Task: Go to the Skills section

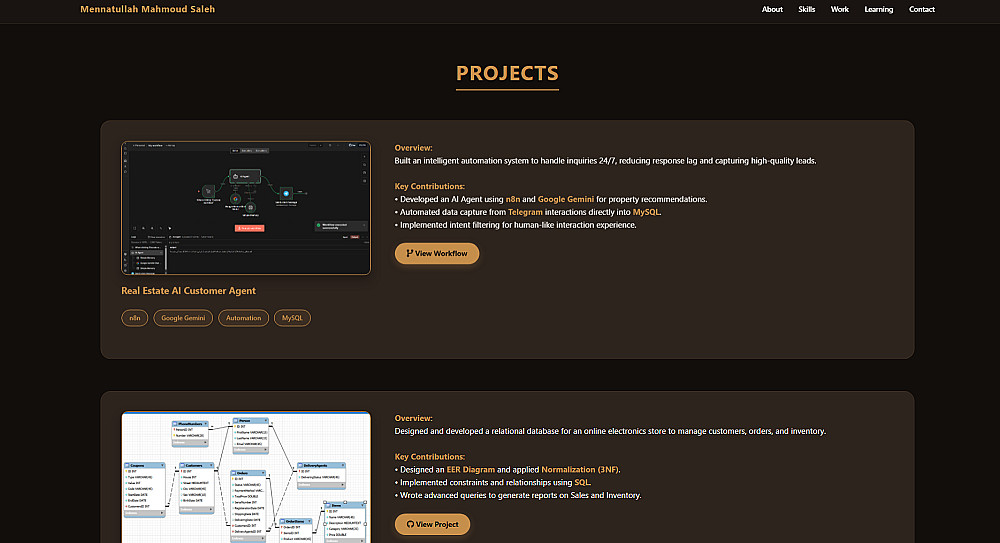Action: pyautogui.click(x=806, y=10)
